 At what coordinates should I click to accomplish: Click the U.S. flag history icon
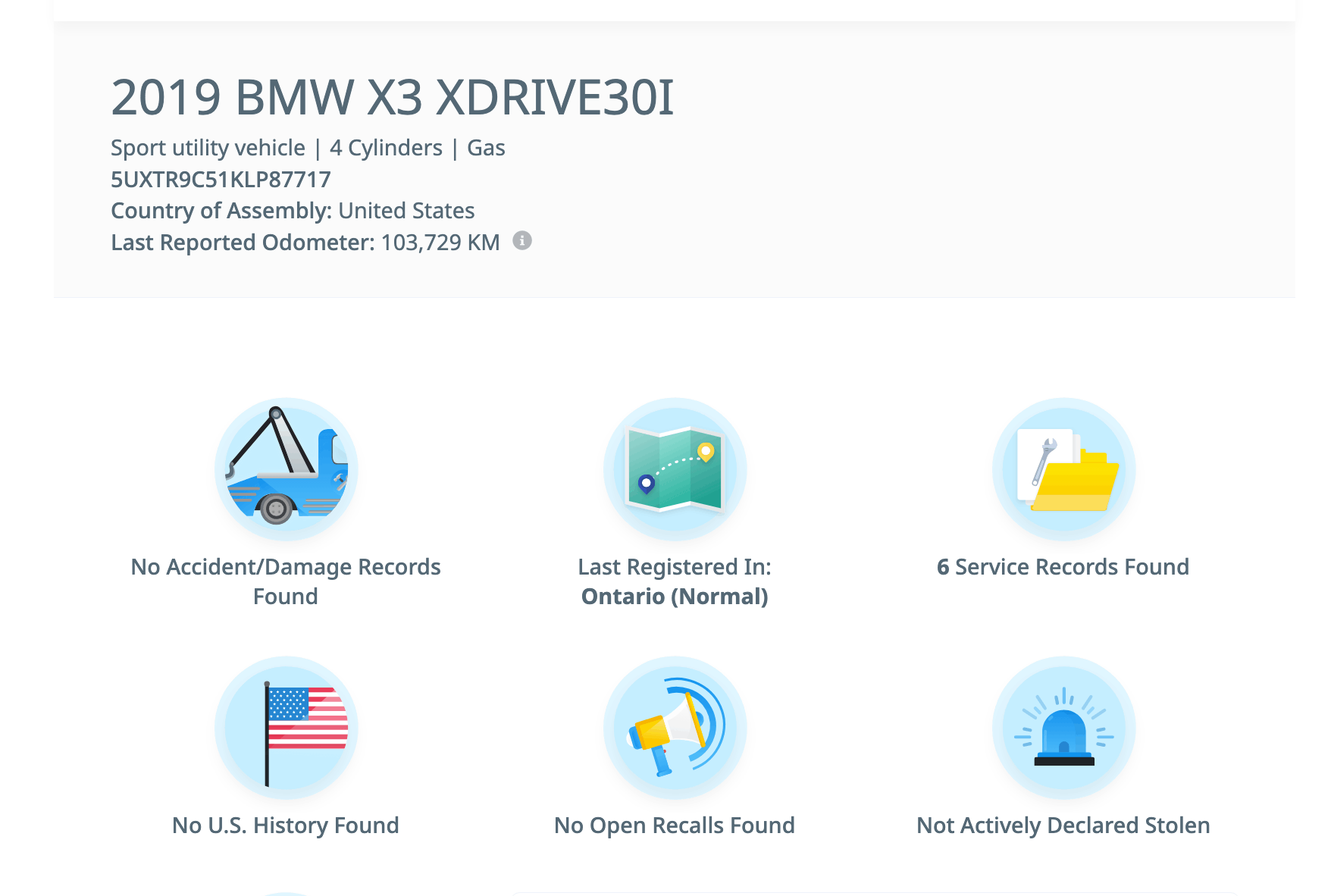(287, 728)
